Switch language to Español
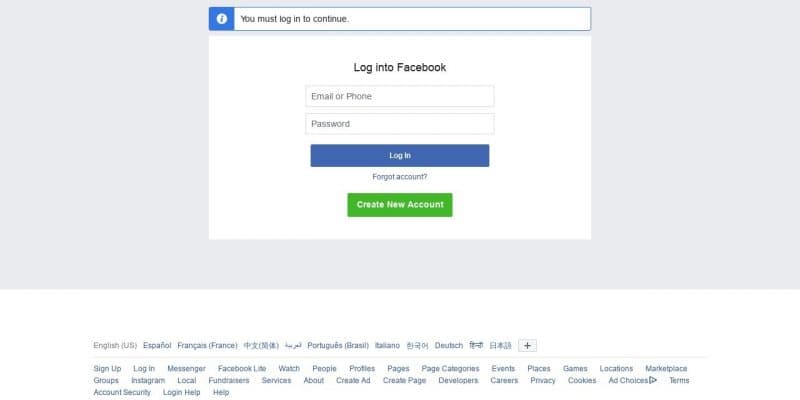Screen dimensions: 800x400 click(157, 346)
